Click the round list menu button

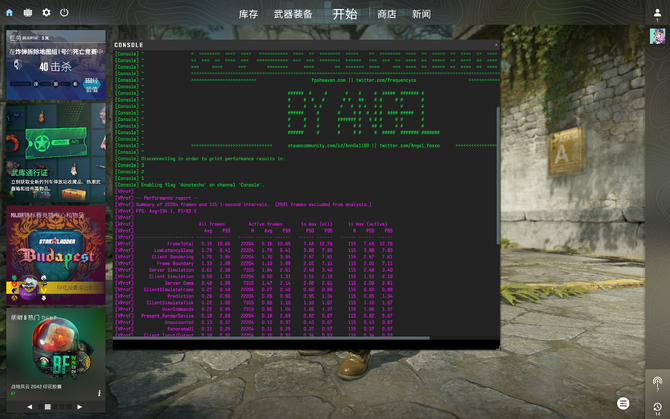point(623,403)
